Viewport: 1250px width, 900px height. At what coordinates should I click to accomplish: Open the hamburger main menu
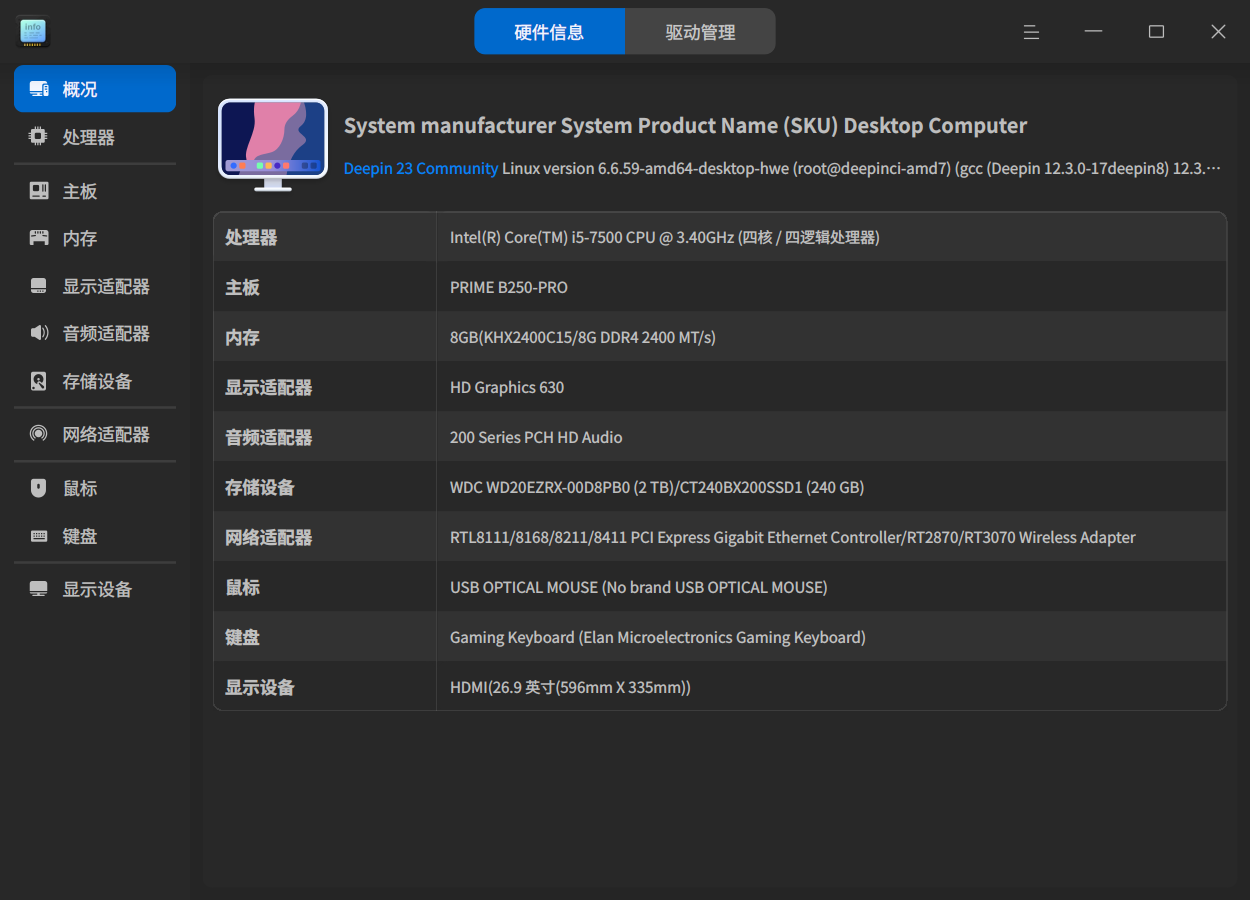[x=1031, y=32]
